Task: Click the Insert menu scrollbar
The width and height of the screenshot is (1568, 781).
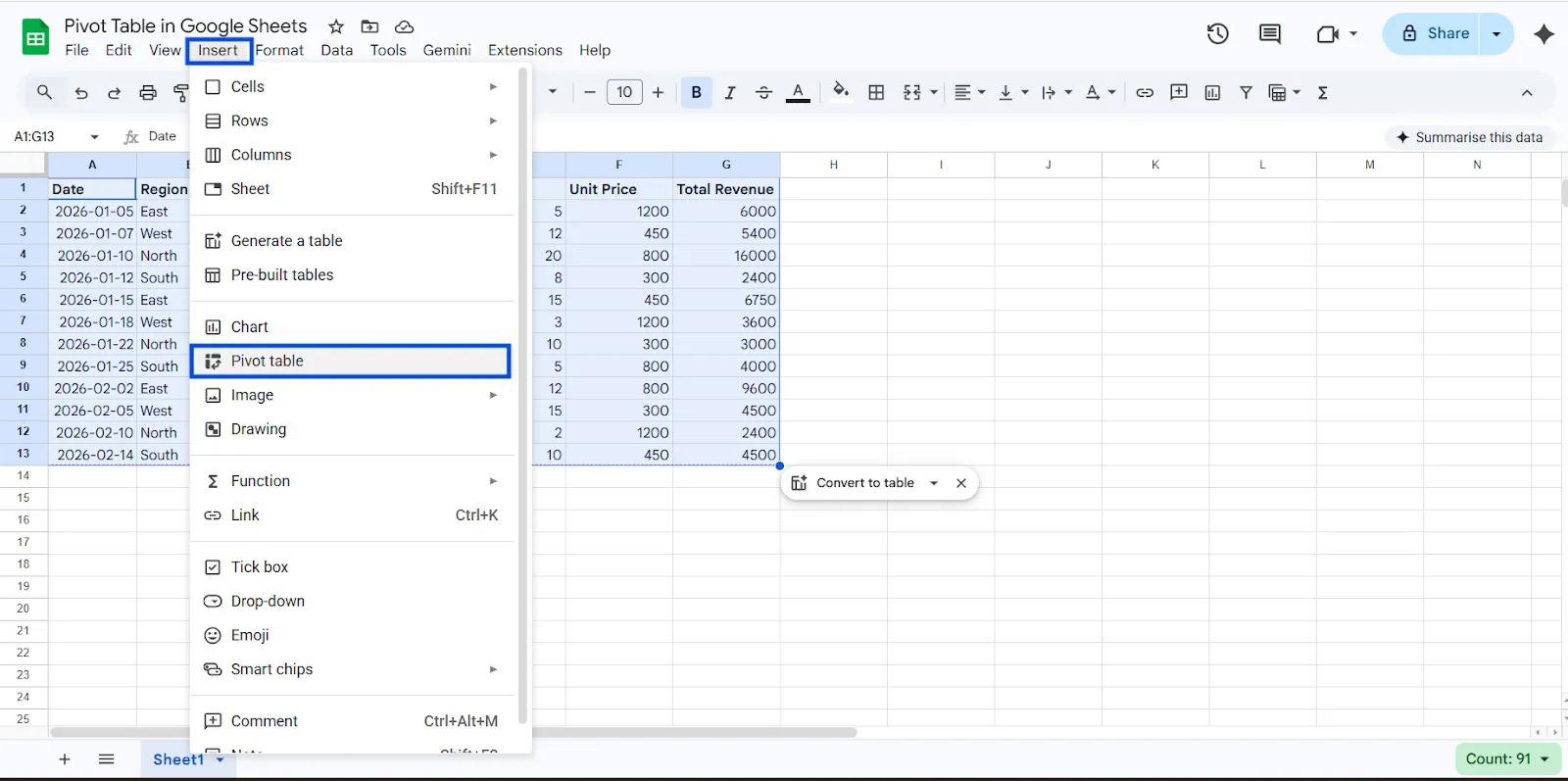Action: (x=522, y=397)
